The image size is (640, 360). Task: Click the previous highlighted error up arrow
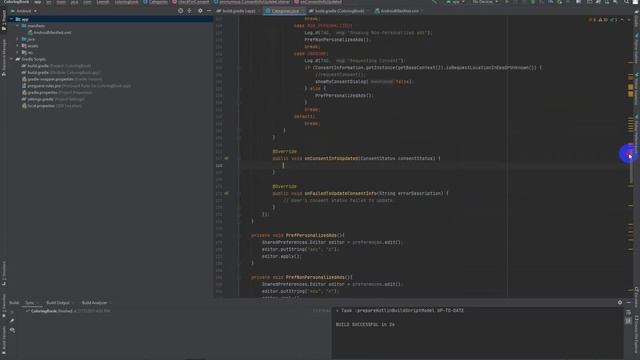point(622,20)
